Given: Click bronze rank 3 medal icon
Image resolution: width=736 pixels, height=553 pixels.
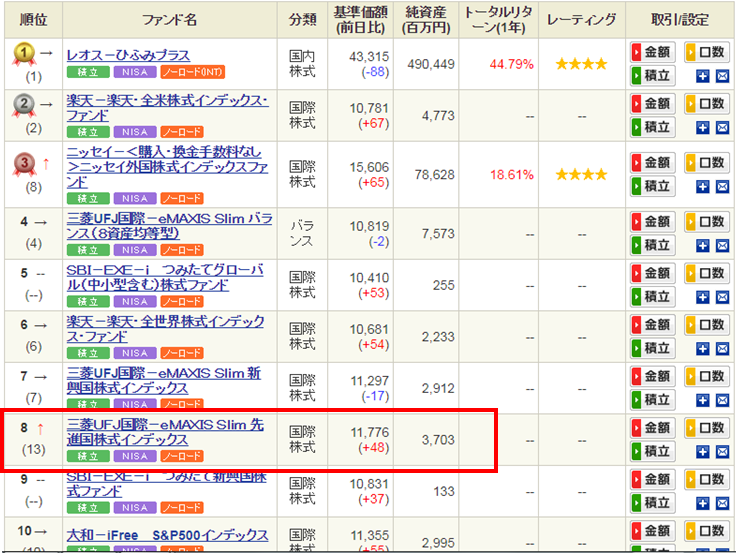Looking at the screenshot, I should (24, 164).
